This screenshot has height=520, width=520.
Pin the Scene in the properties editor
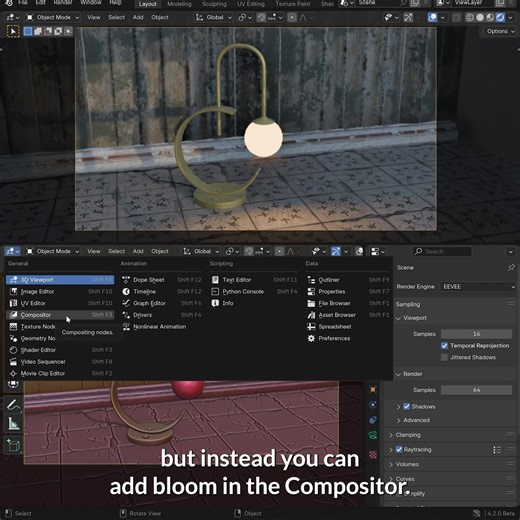(x=511, y=268)
